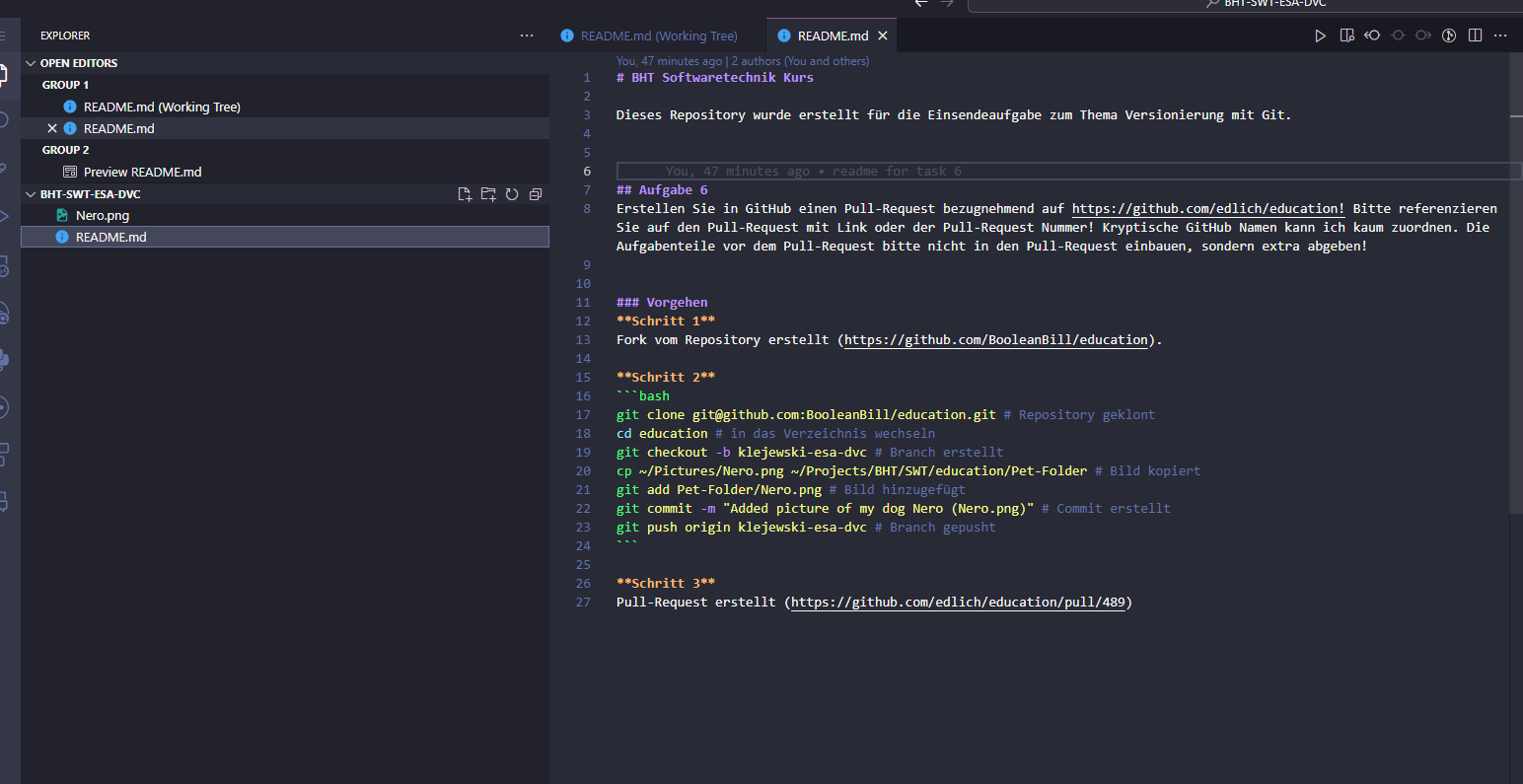Open the previous change commit icon

1372,36
